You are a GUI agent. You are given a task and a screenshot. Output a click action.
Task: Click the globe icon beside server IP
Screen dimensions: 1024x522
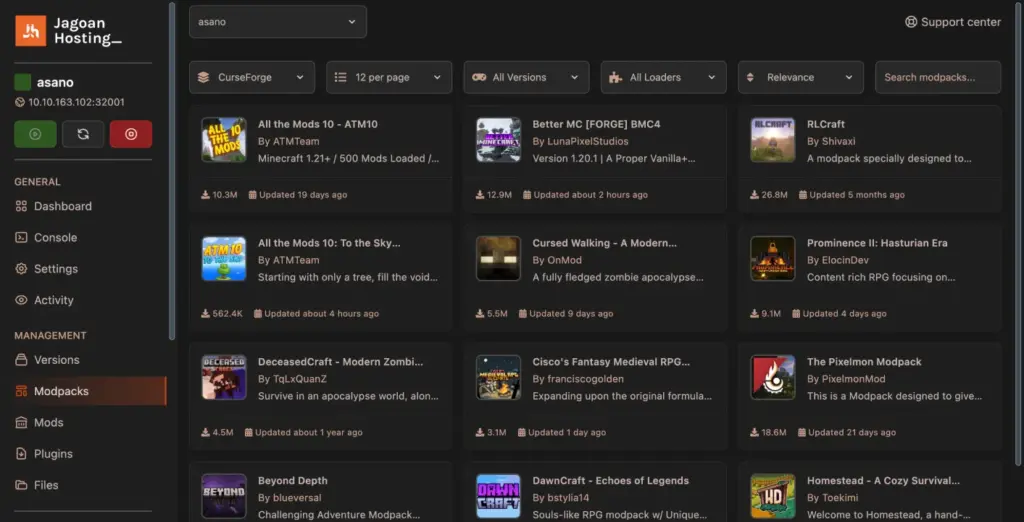point(20,102)
